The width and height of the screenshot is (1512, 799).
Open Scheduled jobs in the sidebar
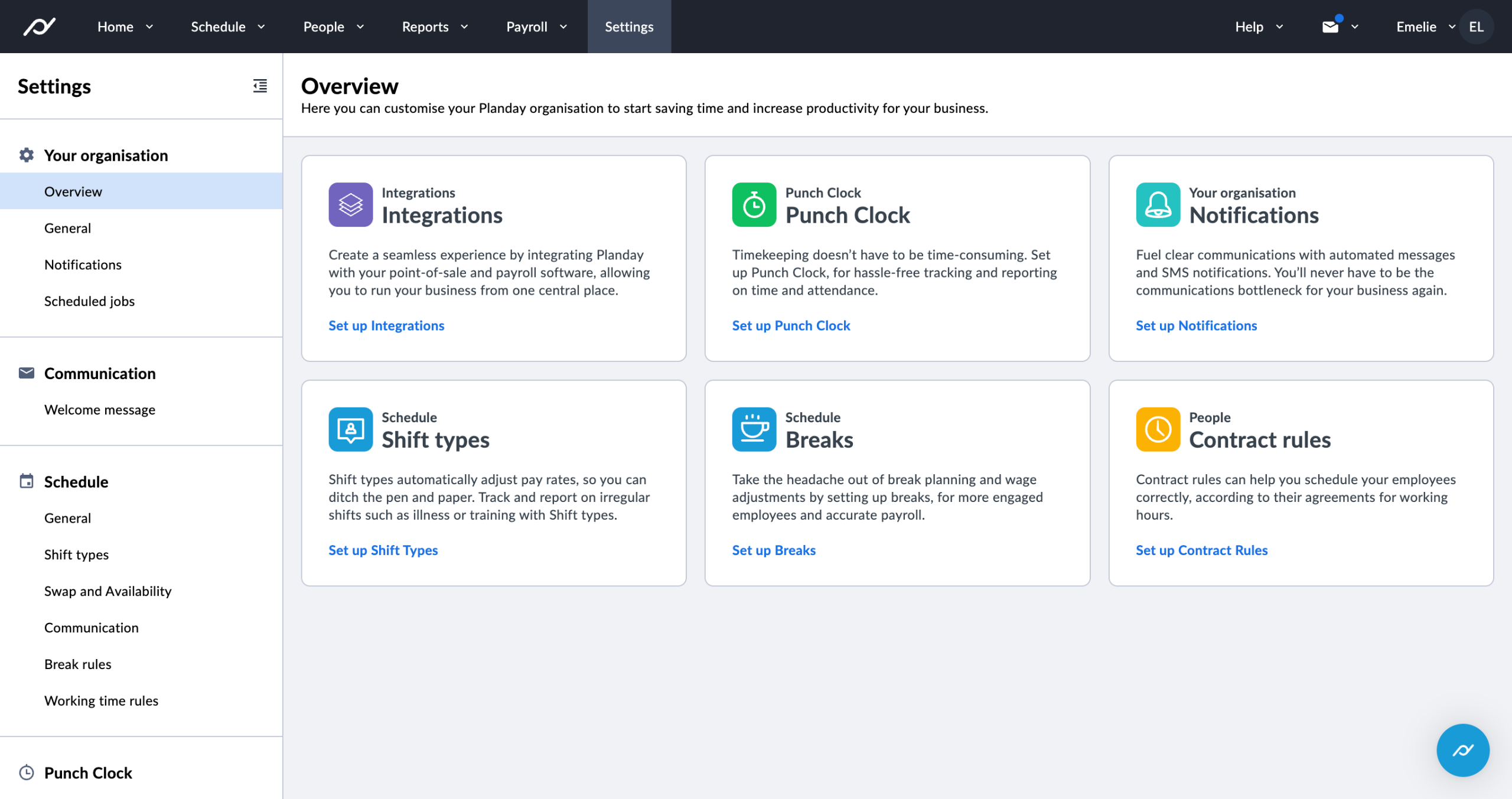click(x=89, y=301)
